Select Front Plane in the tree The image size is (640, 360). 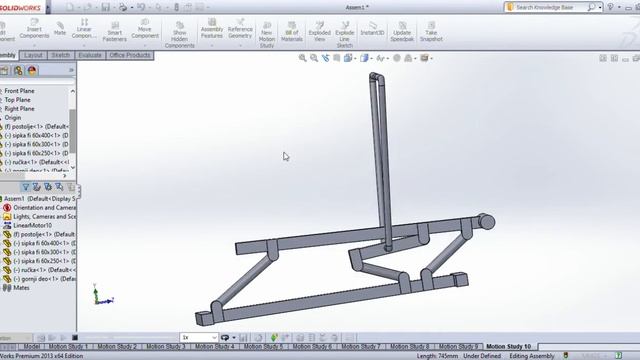[x=19, y=91]
